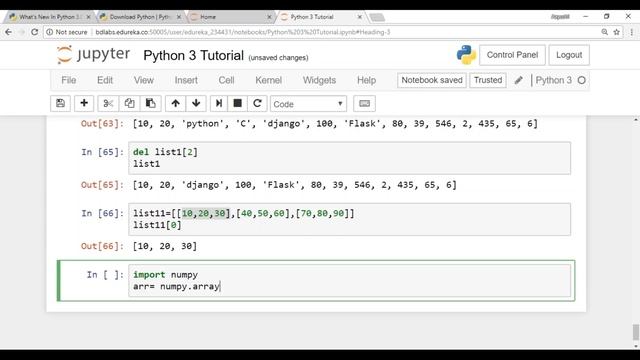The width and height of the screenshot is (640, 360).
Task: Click the Out[63] list output text
Action: pos(335,124)
